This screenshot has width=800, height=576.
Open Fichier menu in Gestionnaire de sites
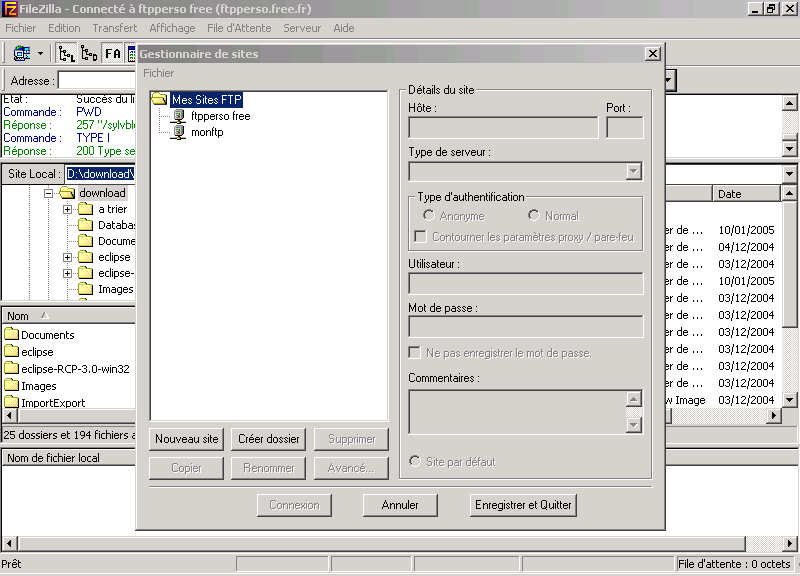tap(159, 73)
